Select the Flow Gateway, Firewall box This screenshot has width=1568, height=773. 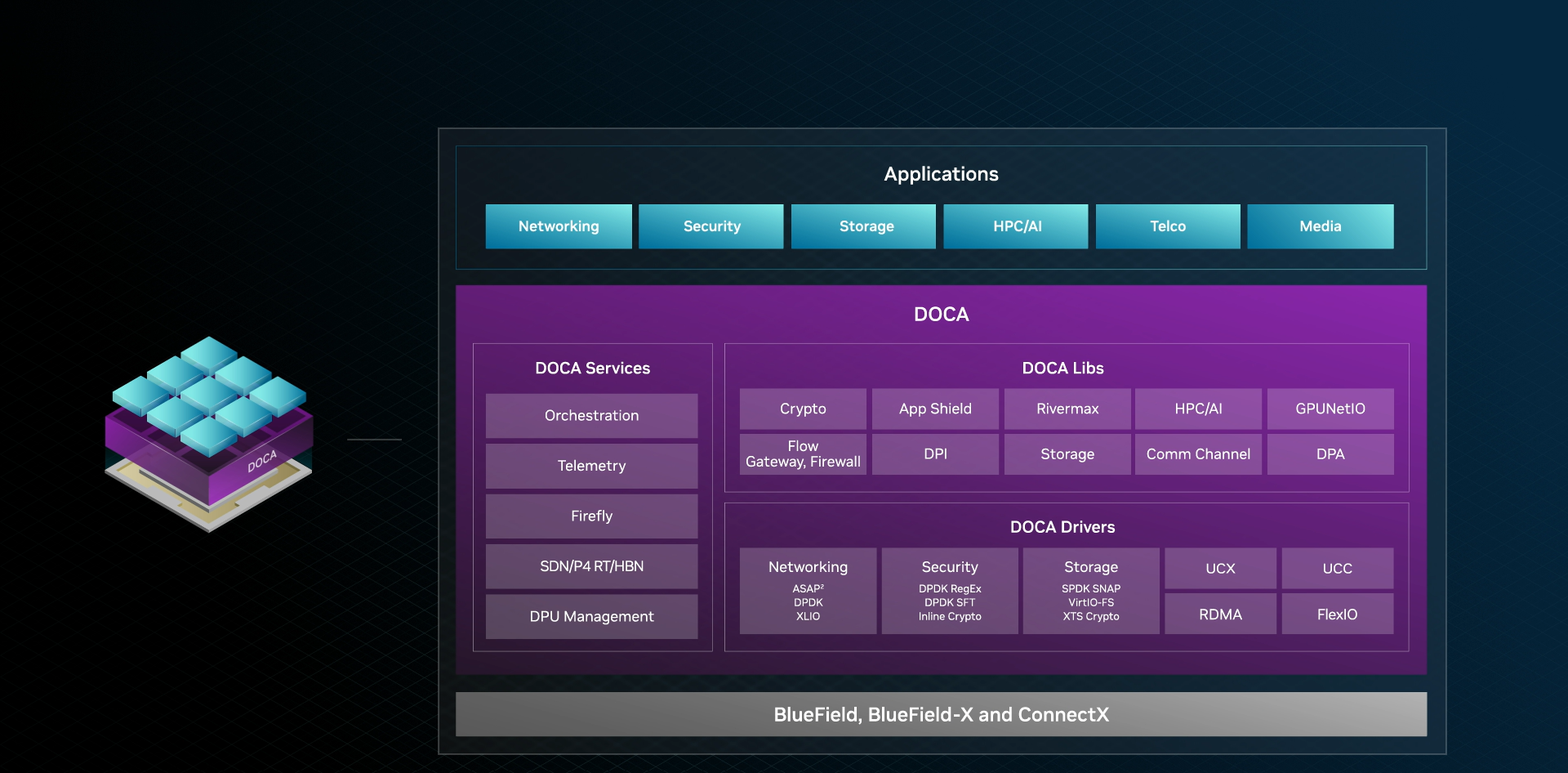pos(803,454)
